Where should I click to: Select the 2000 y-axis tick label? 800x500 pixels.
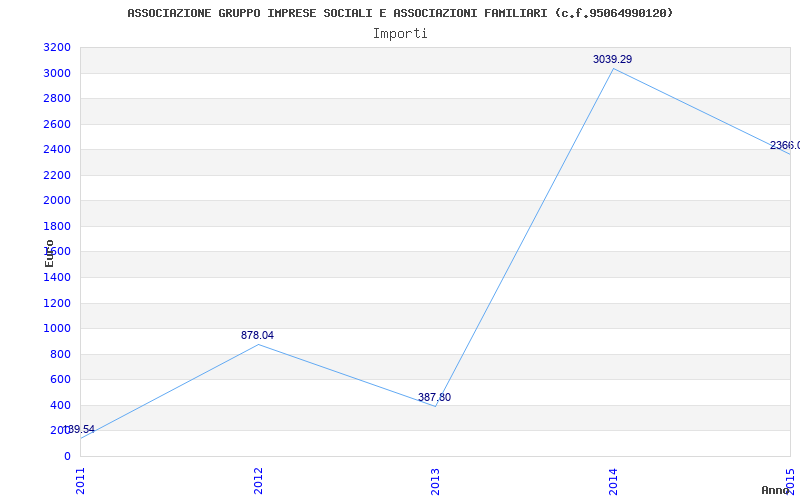(x=57, y=201)
